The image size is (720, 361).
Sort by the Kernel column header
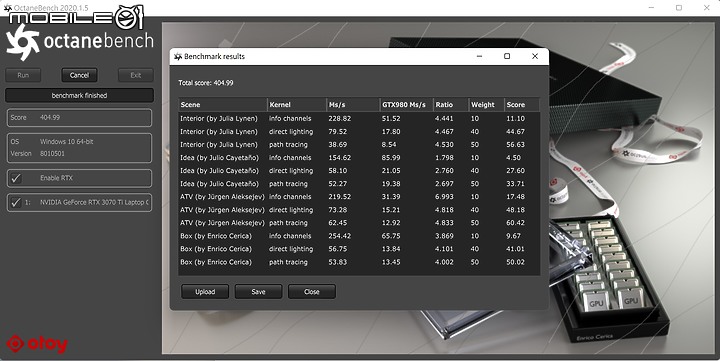click(297, 105)
